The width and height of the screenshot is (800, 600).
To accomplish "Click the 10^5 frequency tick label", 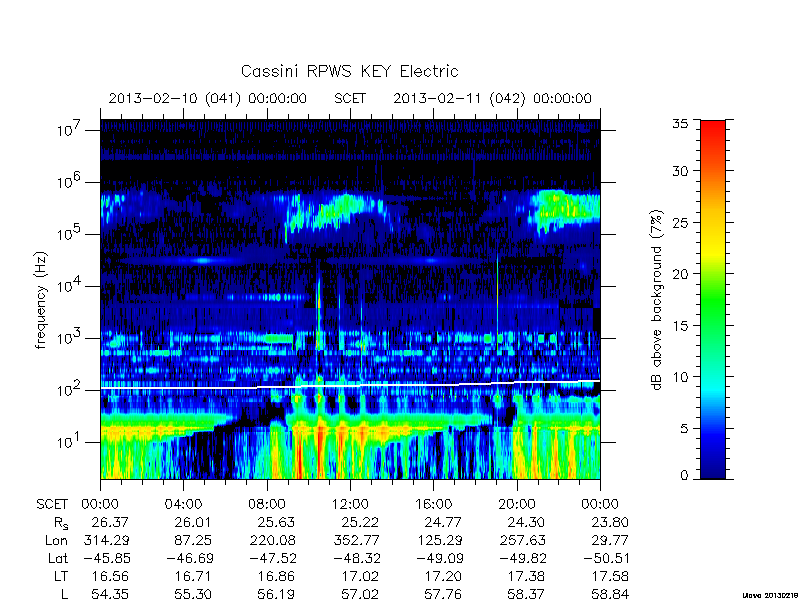I will coord(70,233).
